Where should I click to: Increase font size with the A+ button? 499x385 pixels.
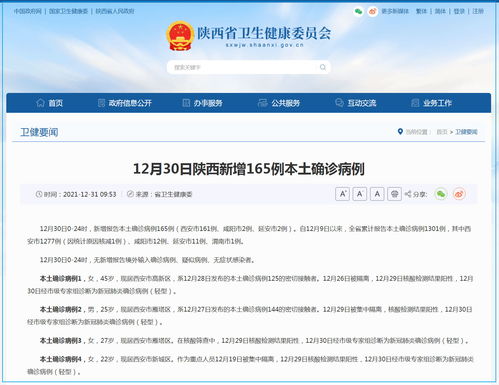(x=342, y=194)
